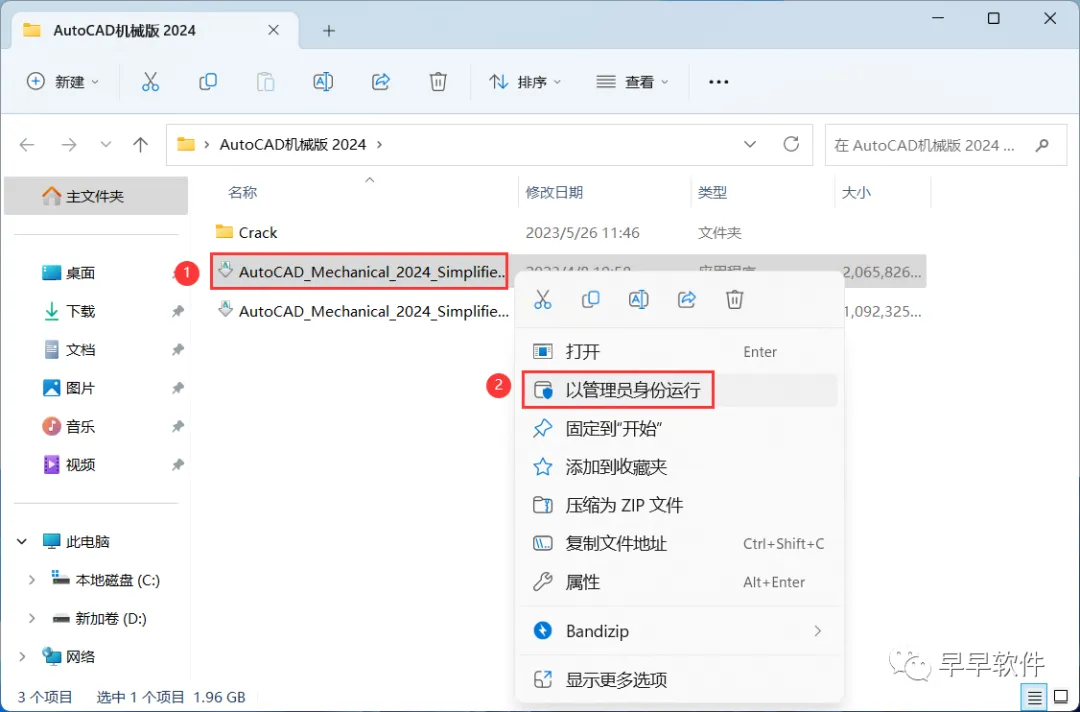Choose 以管理员身份运行 from context menu
1080x712 pixels.
[x=679, y=390]
